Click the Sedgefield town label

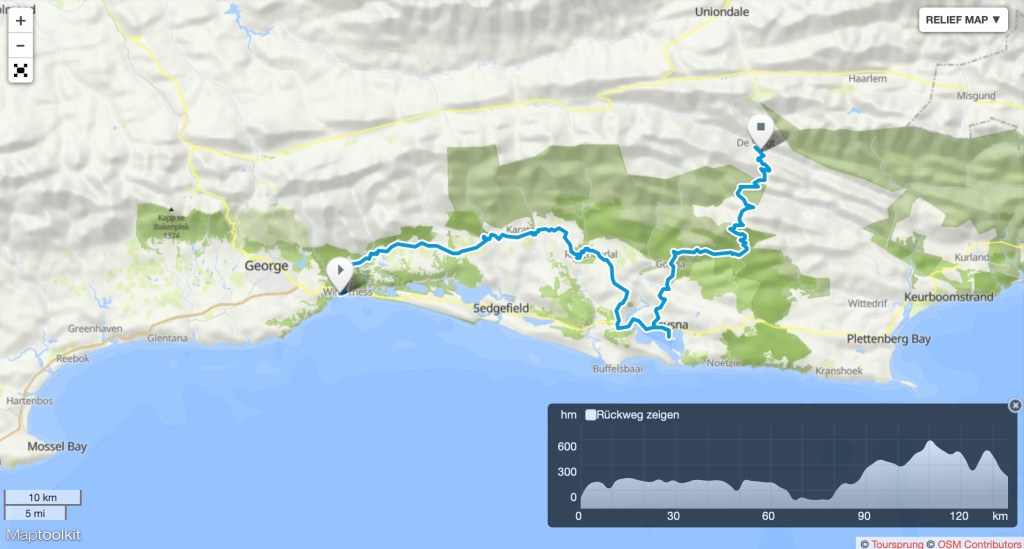click(x=500, y=310)
